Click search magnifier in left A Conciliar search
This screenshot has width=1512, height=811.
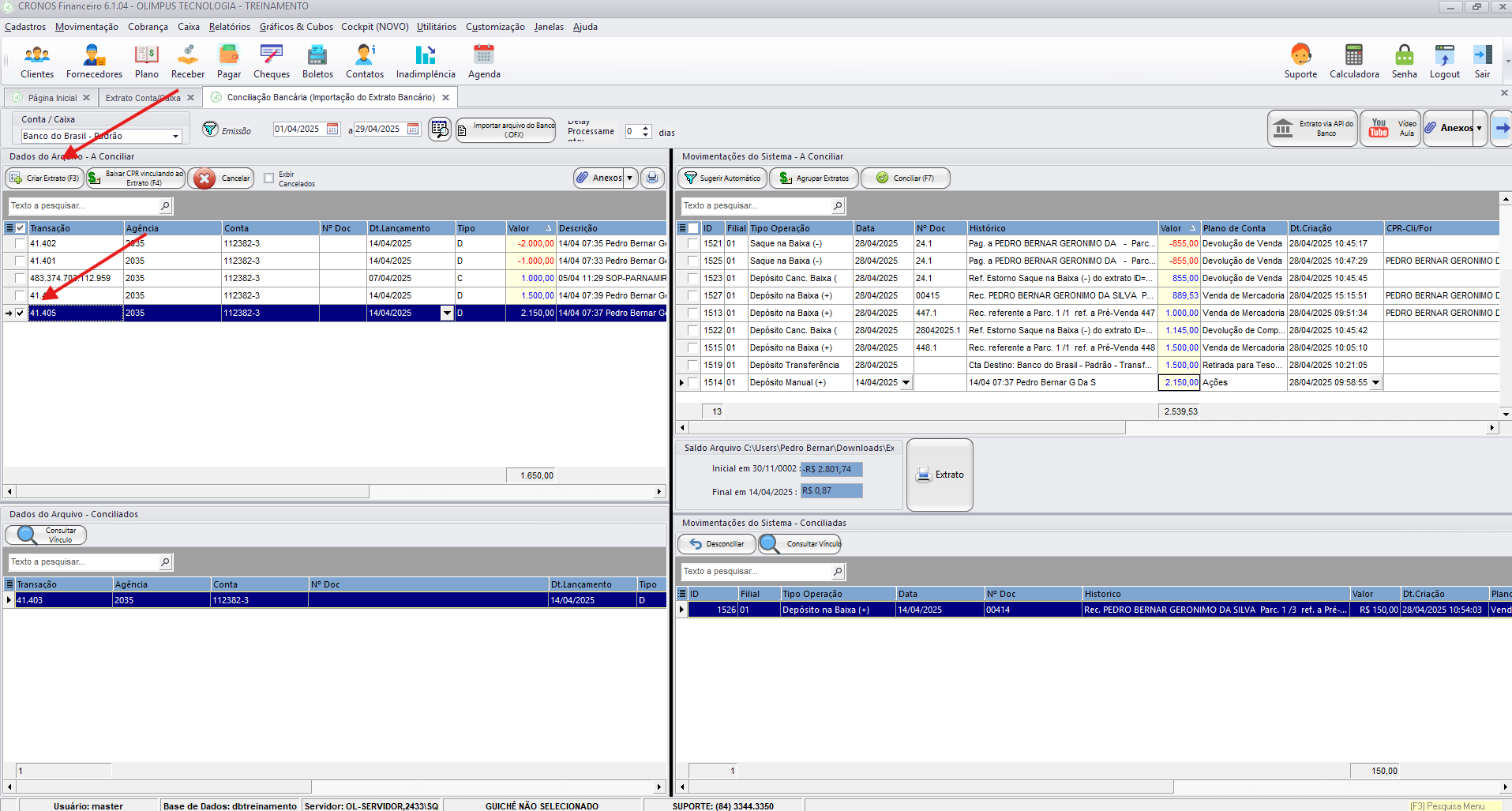click(x=165, y=205)
